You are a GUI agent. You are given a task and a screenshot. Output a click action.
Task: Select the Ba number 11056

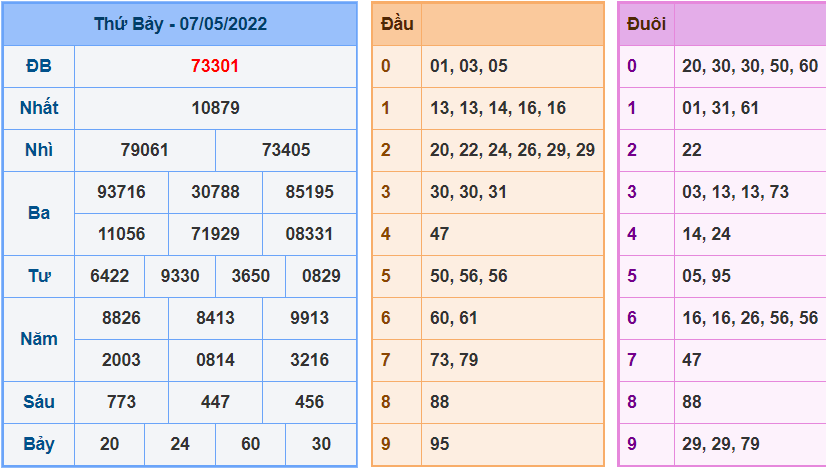click(x=121, y=234)
